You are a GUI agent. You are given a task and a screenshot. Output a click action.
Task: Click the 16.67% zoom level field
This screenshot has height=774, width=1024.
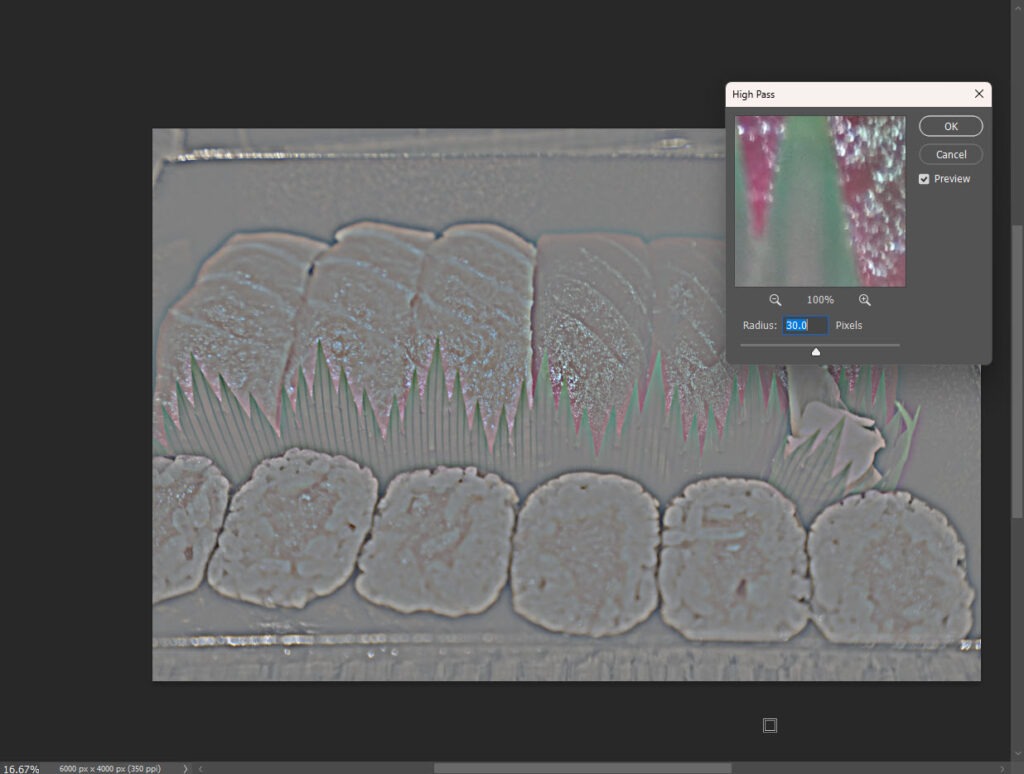21,768
